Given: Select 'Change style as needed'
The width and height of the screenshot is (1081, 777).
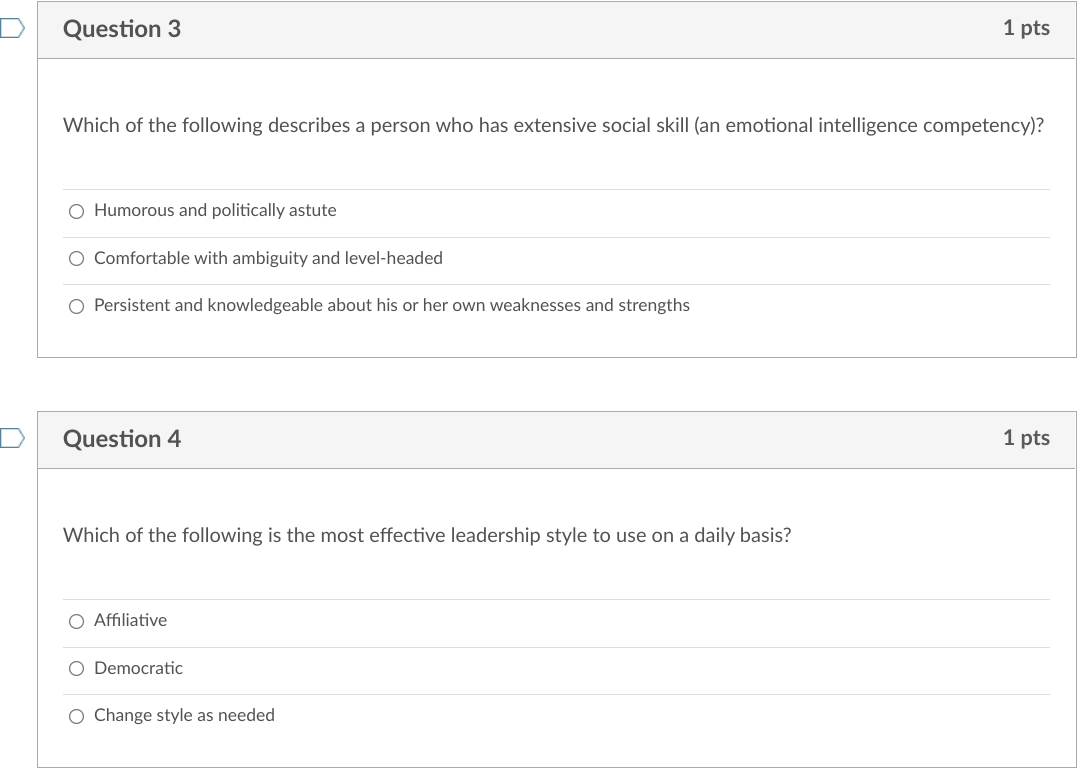Looking at the screenshot, I should click(76, 716).
